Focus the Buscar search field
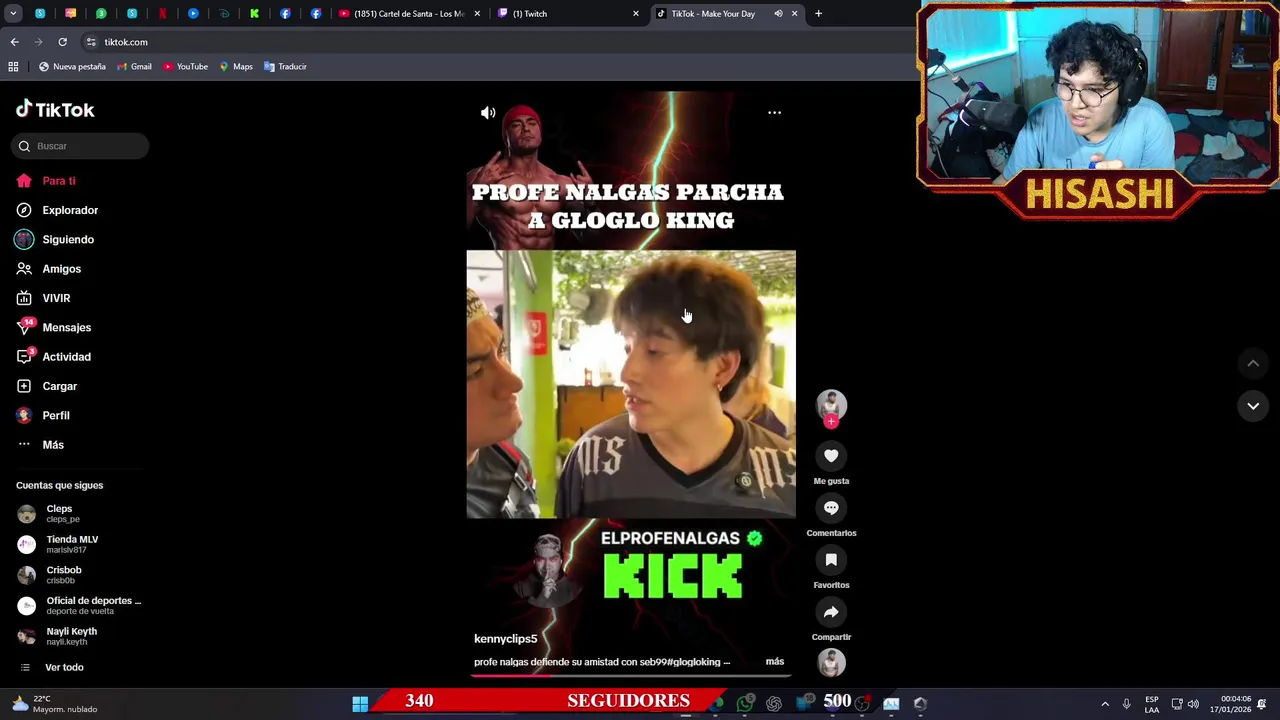 coord(80,146)
